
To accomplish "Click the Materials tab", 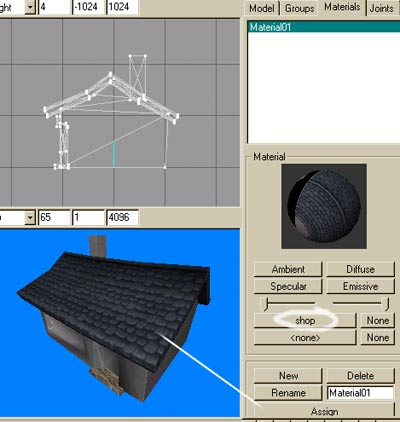I will (342, 7).
